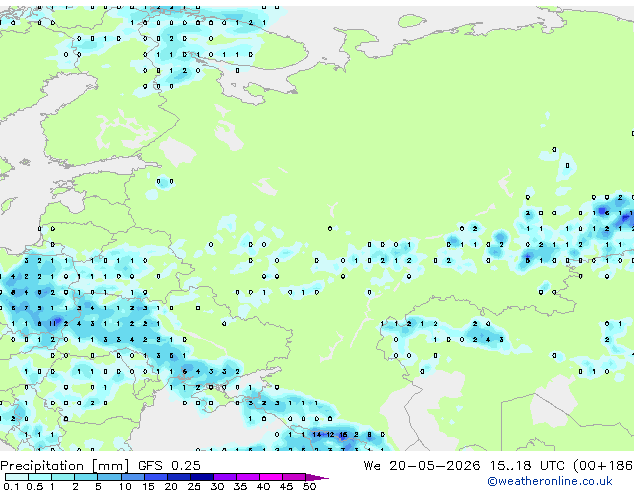Click the '15..18 UTC' time text
The height and width of the screenshot is (490, 634).
[x=527, y=466]
